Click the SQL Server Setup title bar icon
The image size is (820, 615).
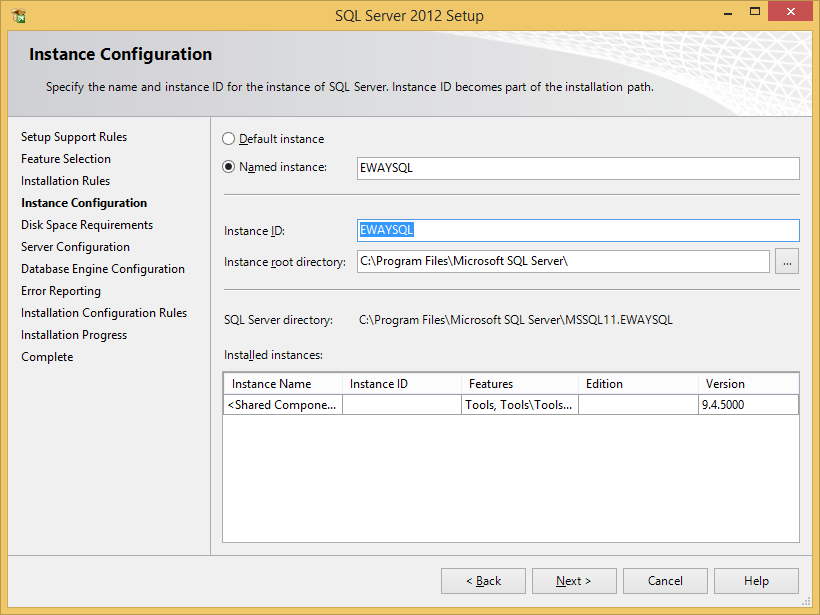point(19,16)
